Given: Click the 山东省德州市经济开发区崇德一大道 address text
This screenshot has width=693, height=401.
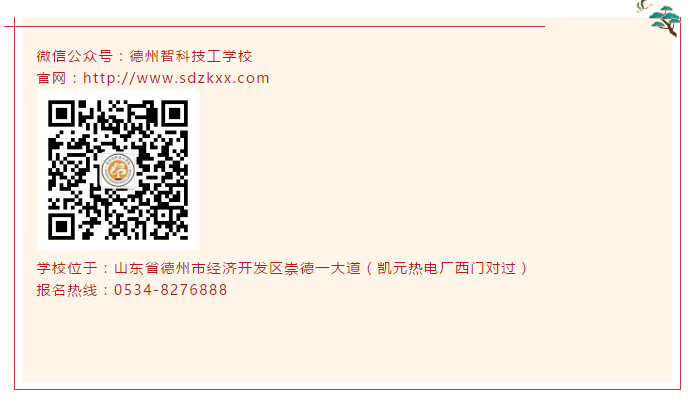Looking at the screenshot, I should [237, 268].
